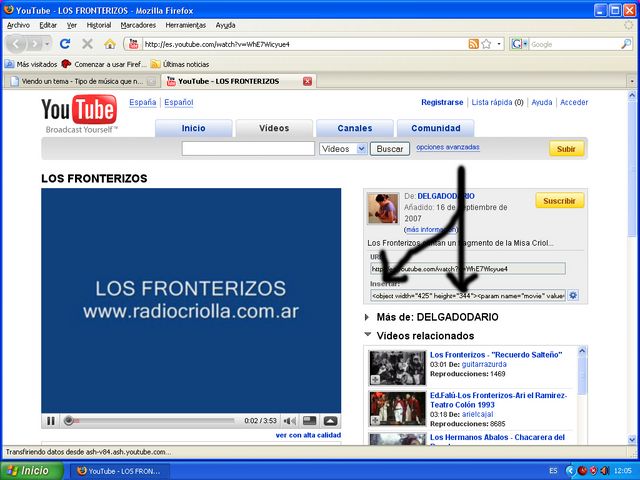Mute the video using the speaker icon
The image size is (640, 480).
tap(288, 421)
